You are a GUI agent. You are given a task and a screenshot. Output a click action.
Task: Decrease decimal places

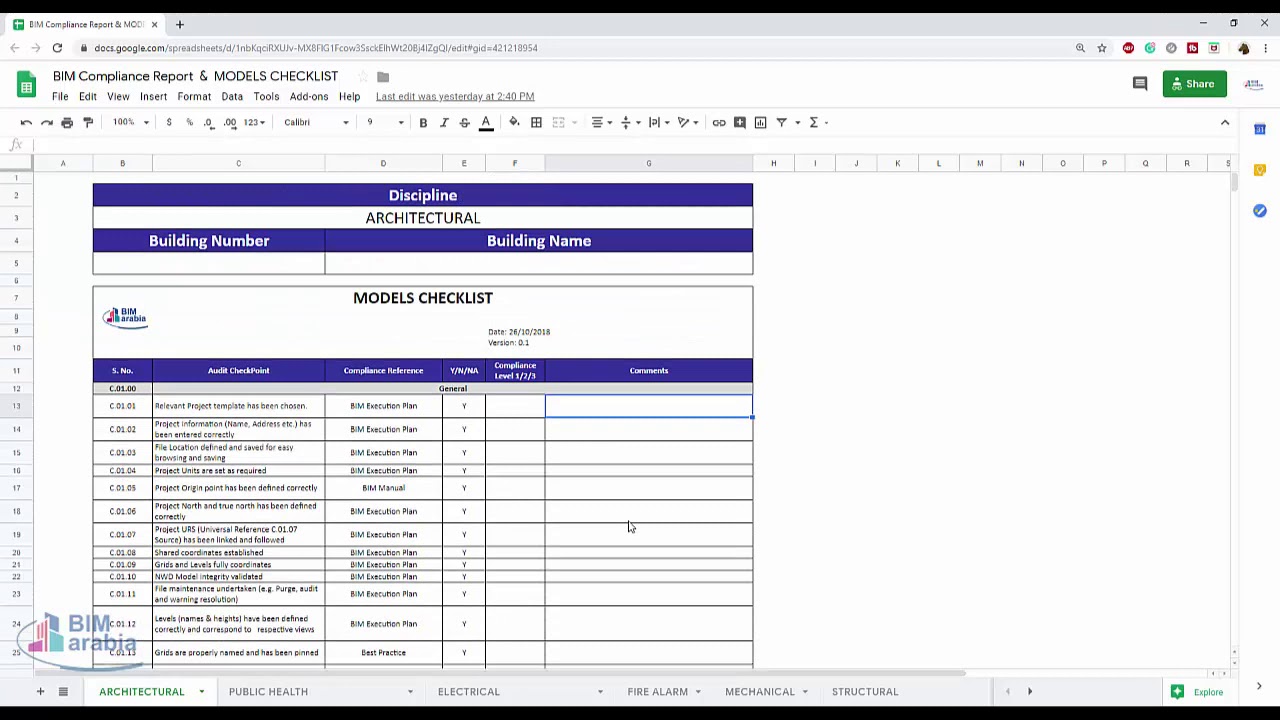(x=209, y=122)
